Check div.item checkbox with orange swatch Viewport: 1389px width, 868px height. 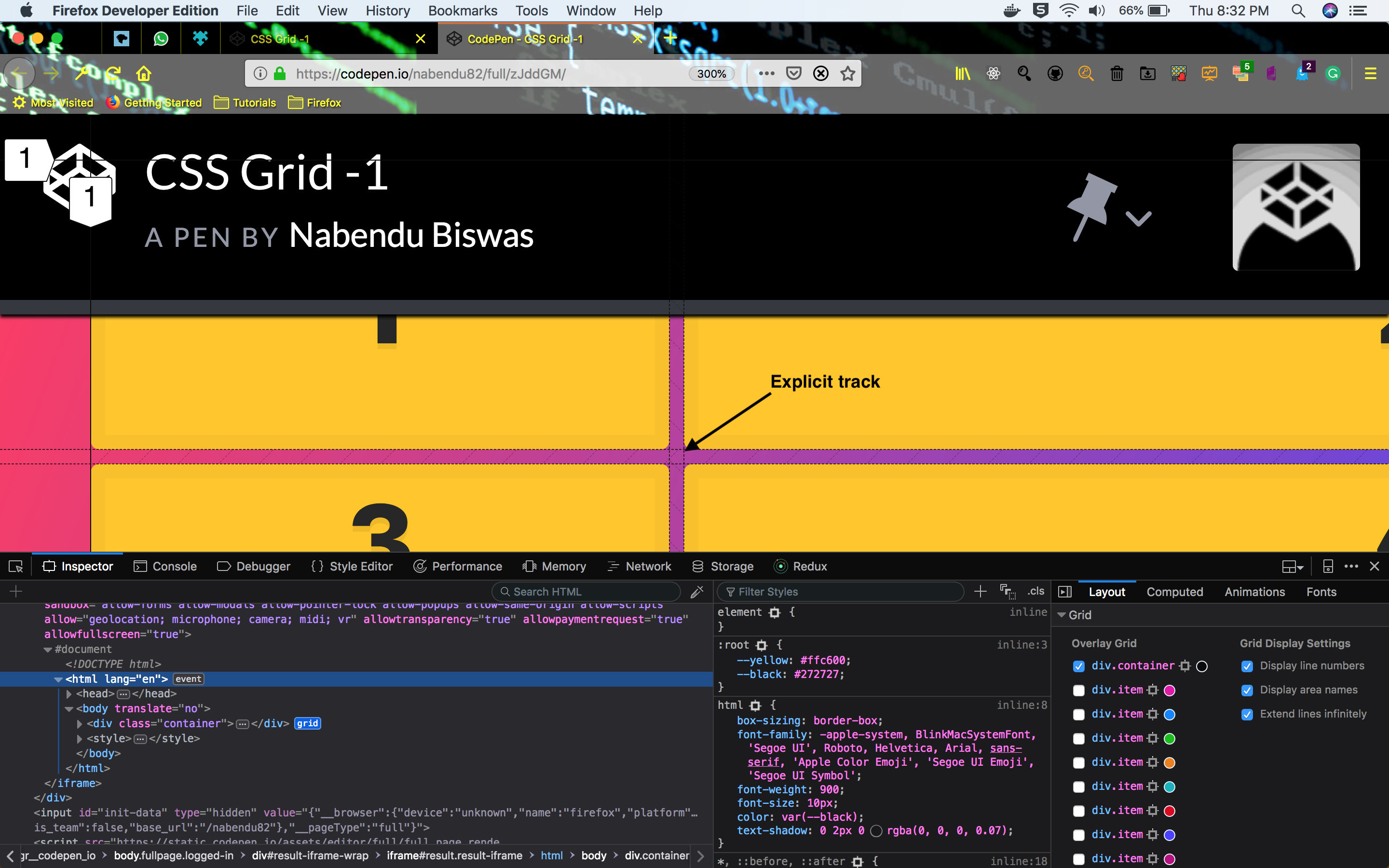pyautogui.click(x=1078, y=763)
